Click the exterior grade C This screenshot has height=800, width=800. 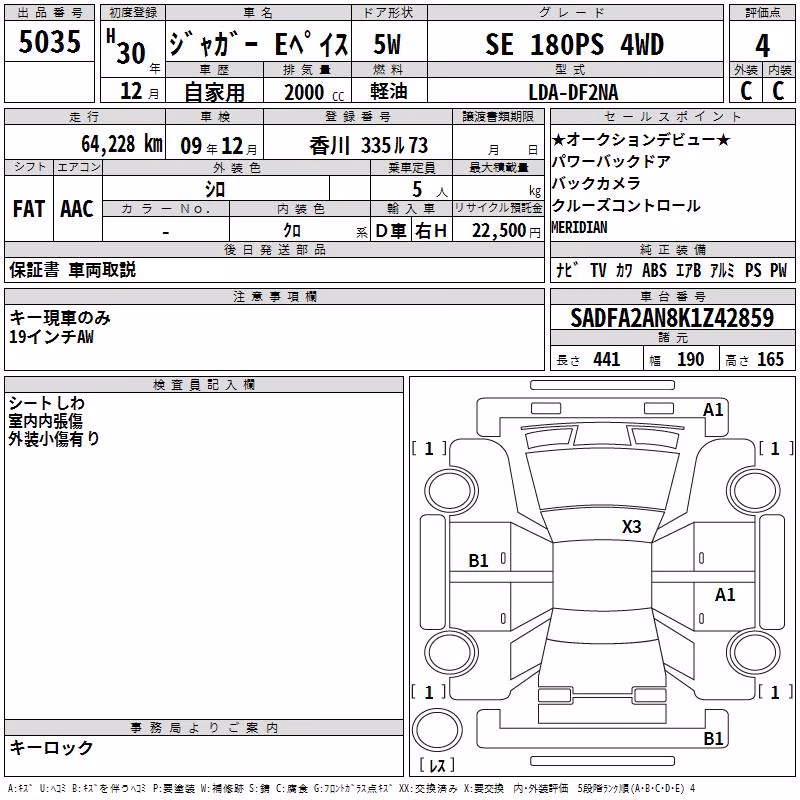[x=746, y=91]
